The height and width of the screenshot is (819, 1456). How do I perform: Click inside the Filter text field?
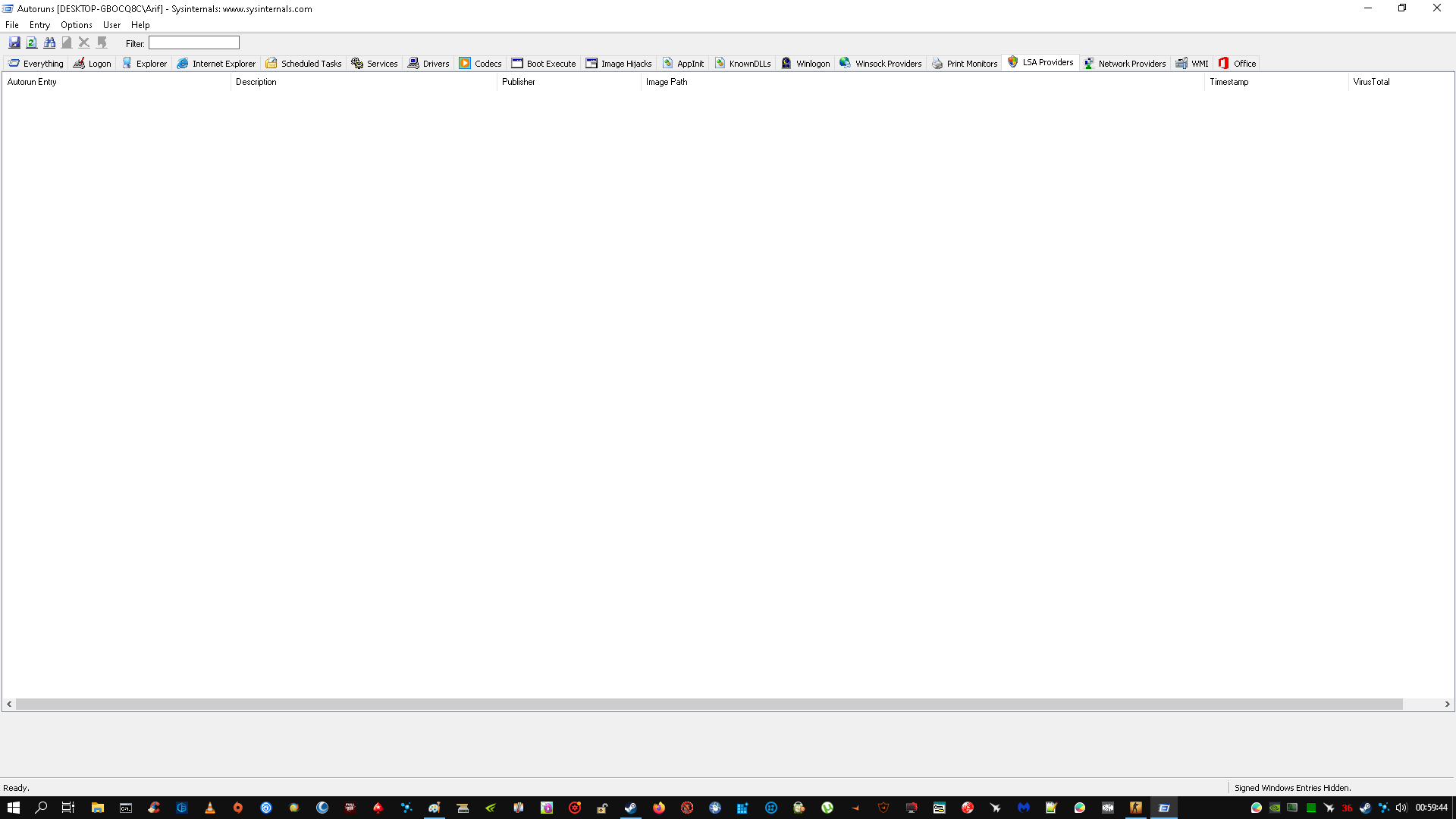[194, 43]
